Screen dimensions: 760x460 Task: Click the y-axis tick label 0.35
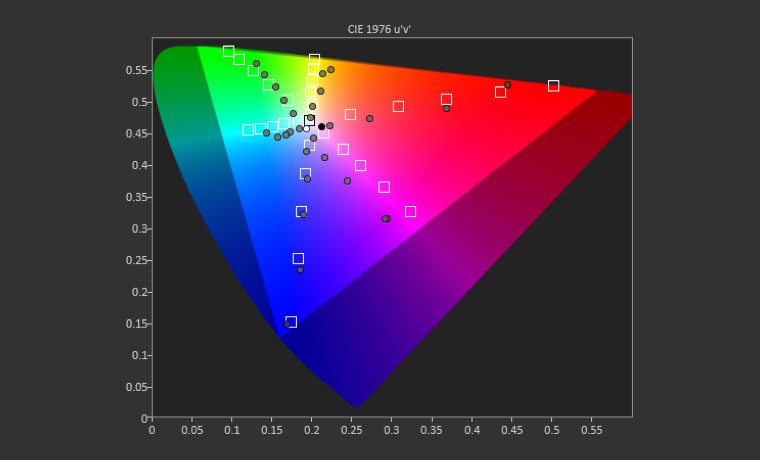[136, 197]
